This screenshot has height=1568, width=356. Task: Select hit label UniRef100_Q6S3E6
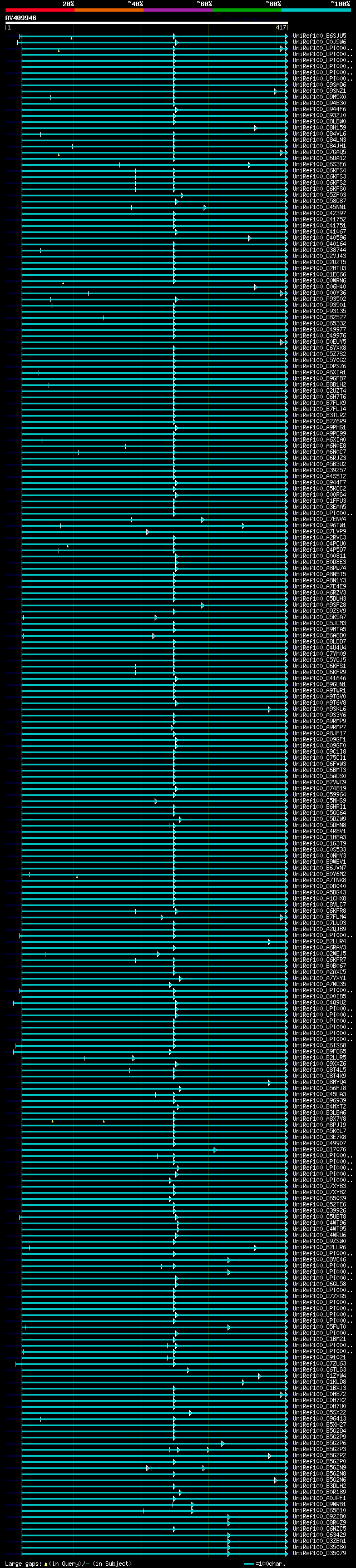pos(319,164)
